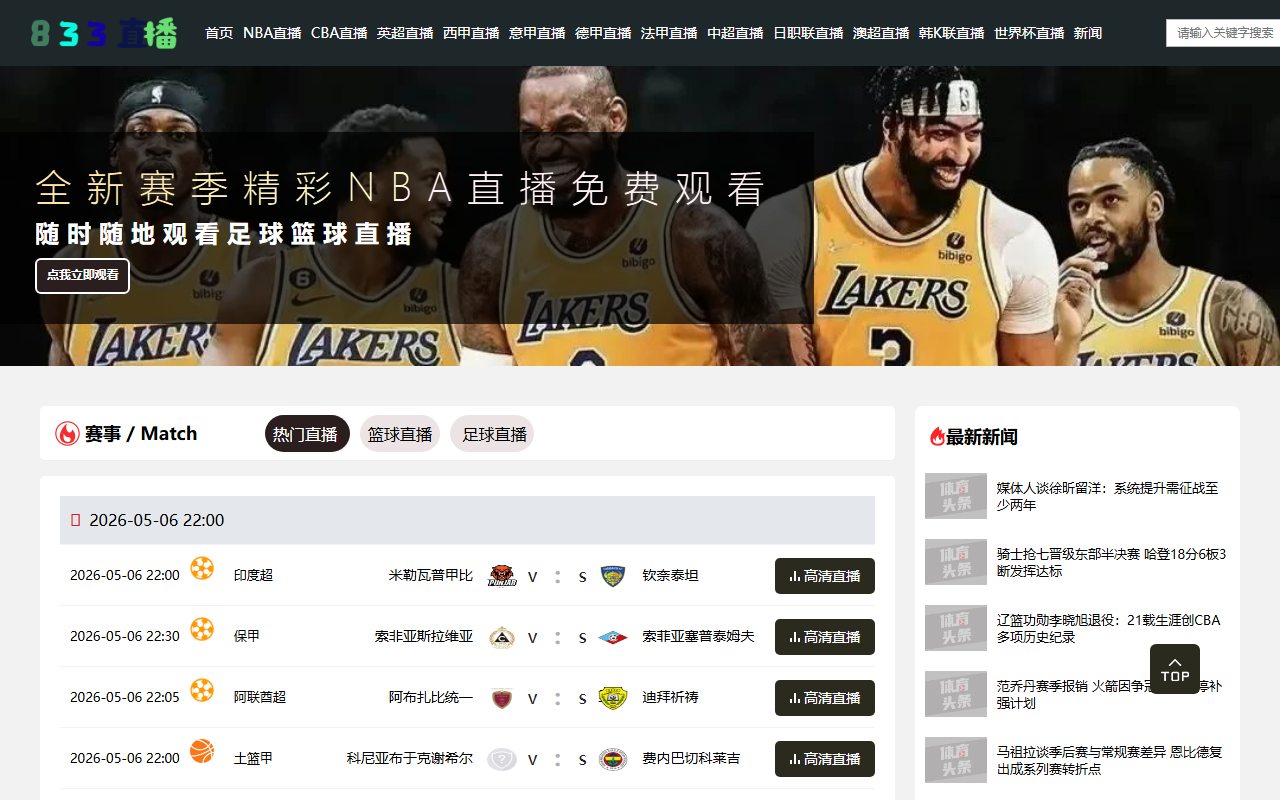Open NBA直播 navigation item

[x=272, y=33]
